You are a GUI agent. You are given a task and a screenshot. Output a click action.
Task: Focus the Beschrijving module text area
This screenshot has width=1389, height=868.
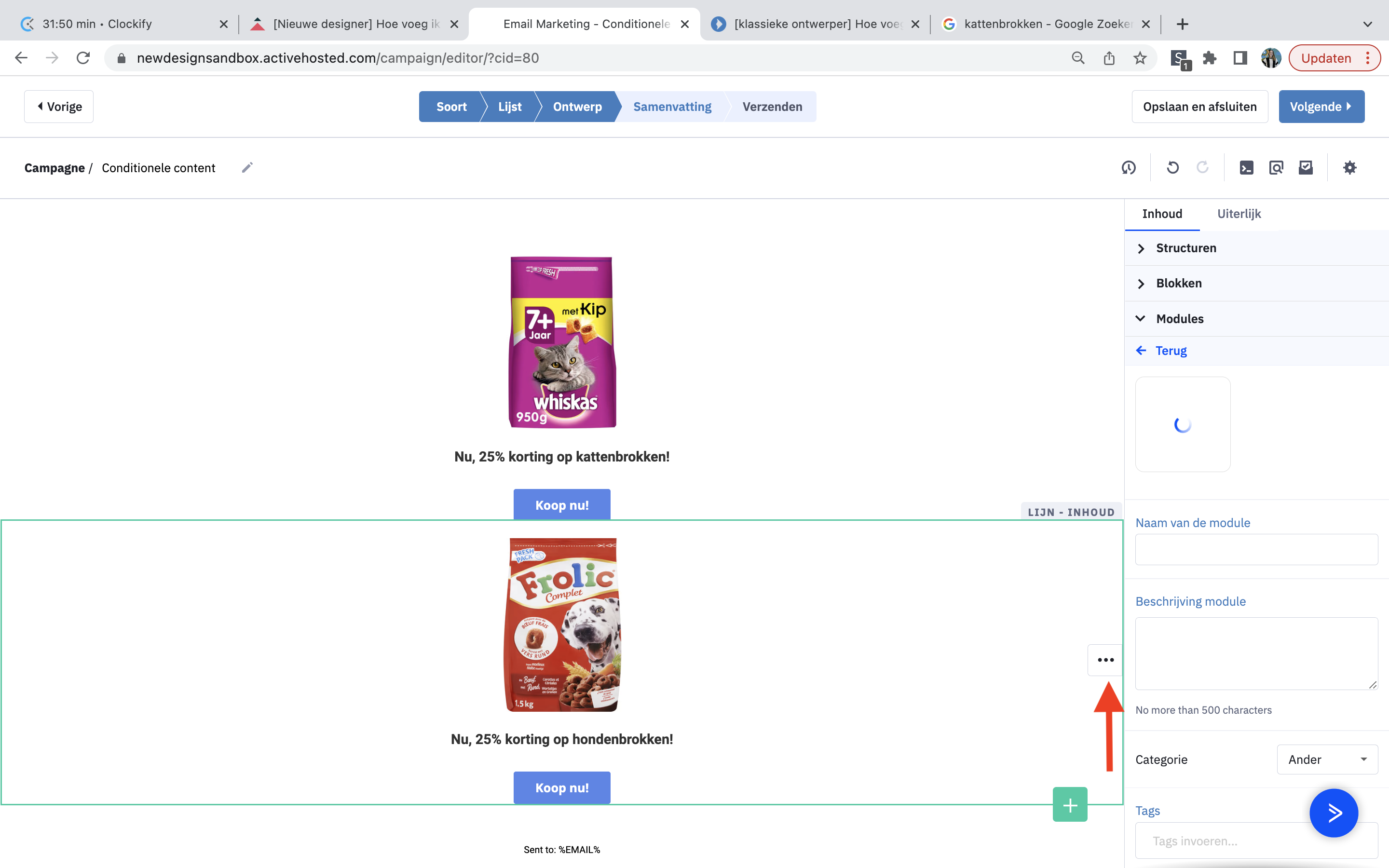[x=1256, y=653]
